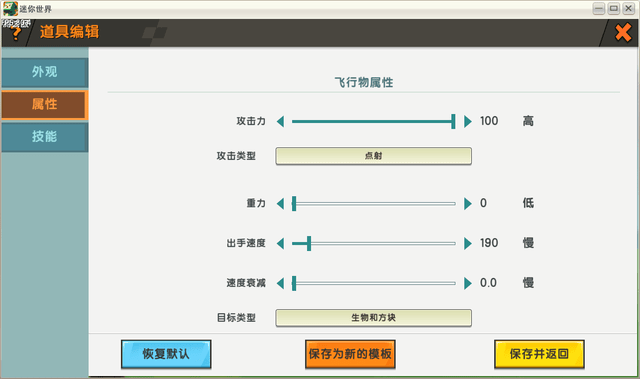
Task: Switch to the 技能 tab
Action: 44,137
